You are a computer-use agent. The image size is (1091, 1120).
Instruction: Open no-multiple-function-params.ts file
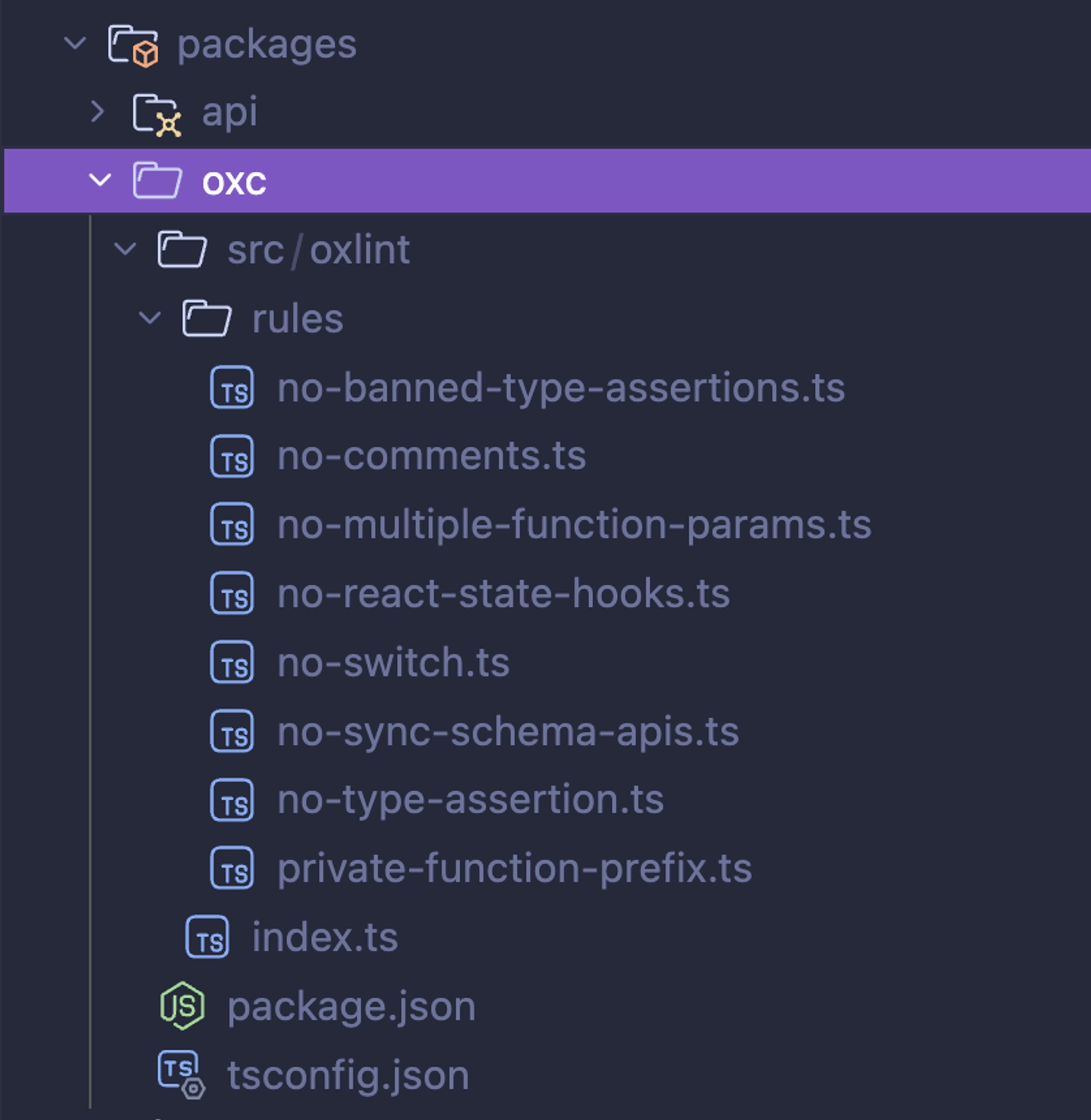coord(573,525)
